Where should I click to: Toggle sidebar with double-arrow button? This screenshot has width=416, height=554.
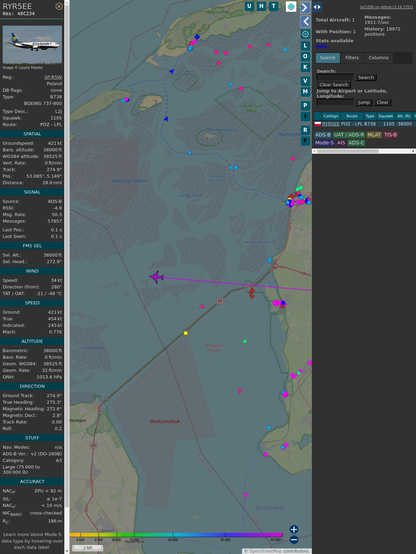point(317,7)
